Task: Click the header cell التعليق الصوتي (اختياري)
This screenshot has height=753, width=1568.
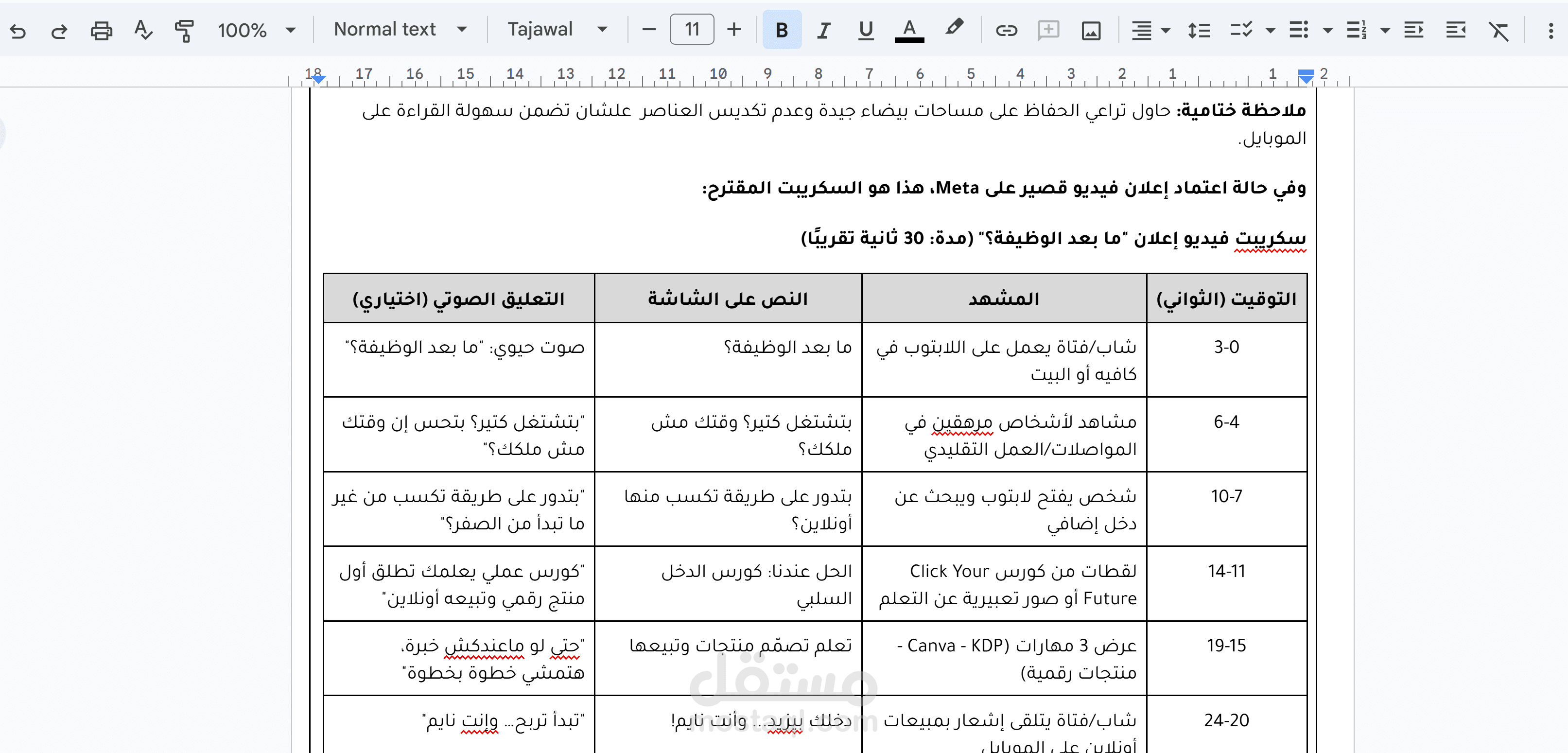Action: coord(459,298)
